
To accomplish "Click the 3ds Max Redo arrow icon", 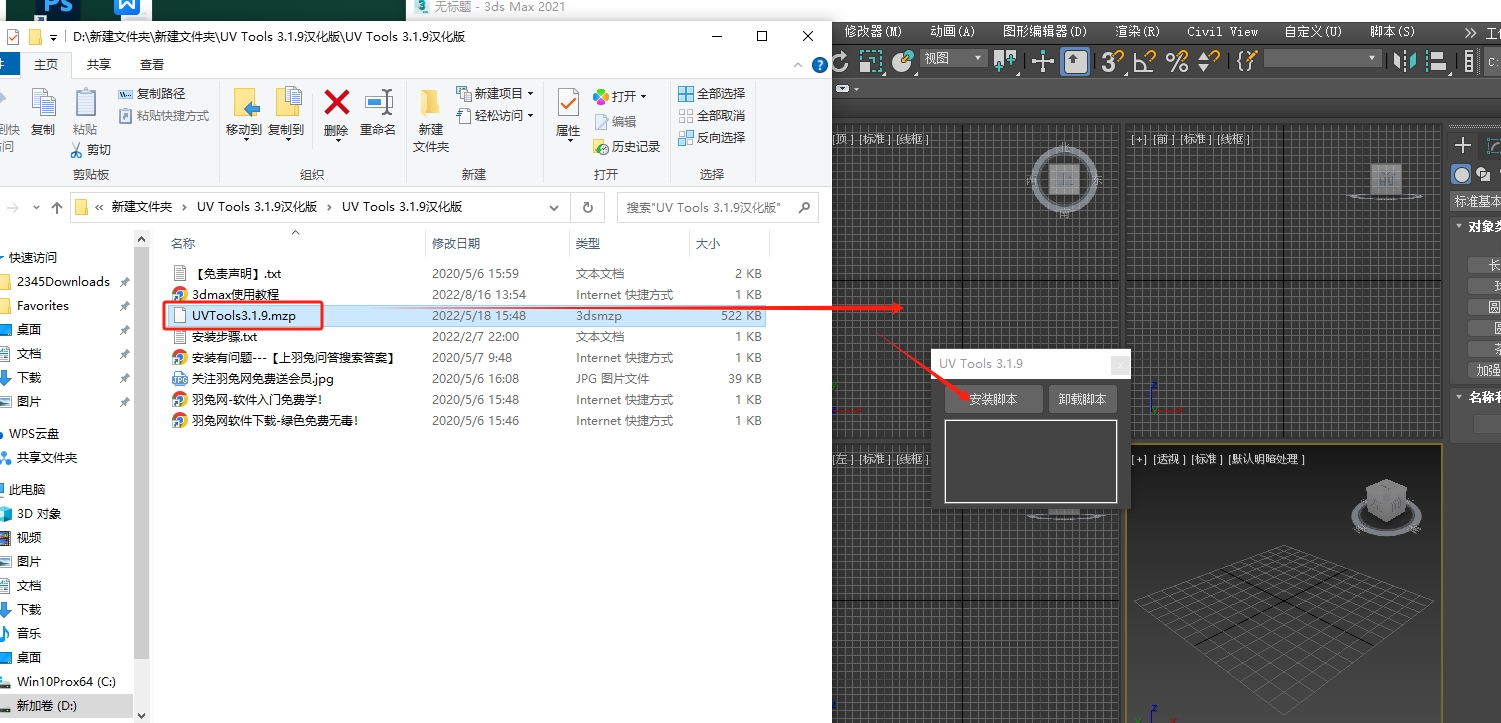I will tap(840, 62).
